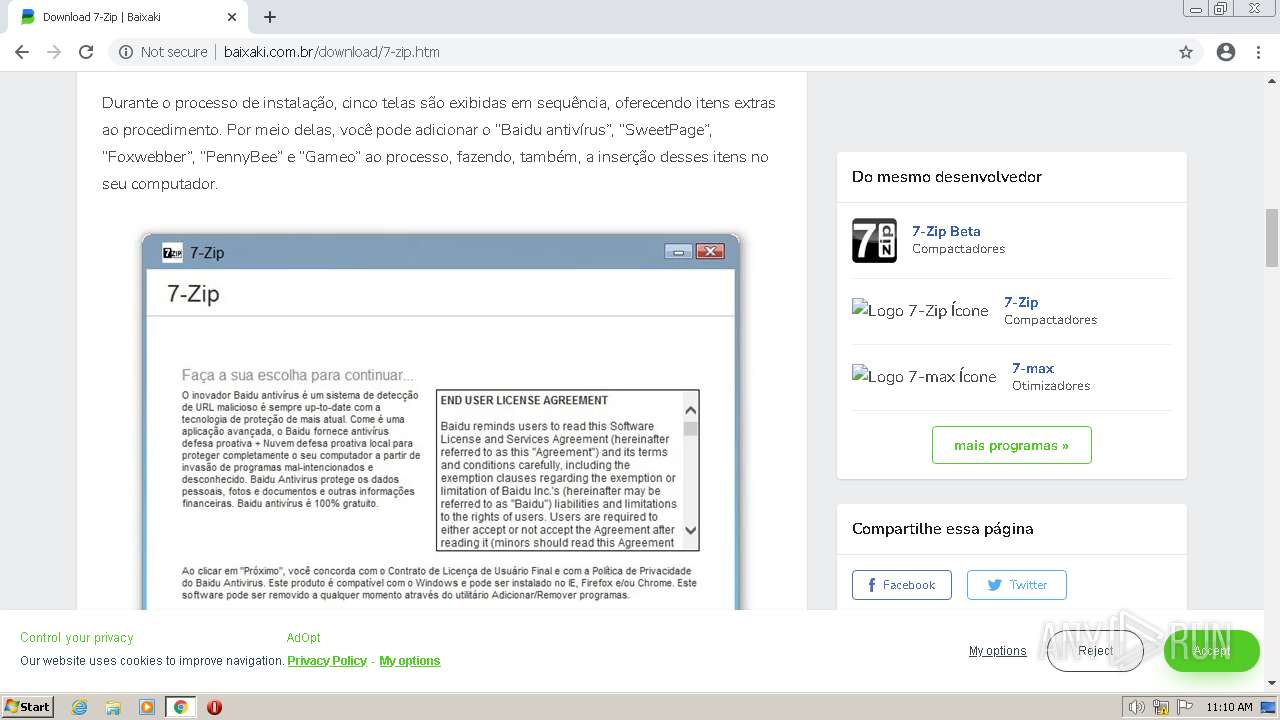Reject the cookies
This screenshot has width=1280, height=720.
point(1095,651)
